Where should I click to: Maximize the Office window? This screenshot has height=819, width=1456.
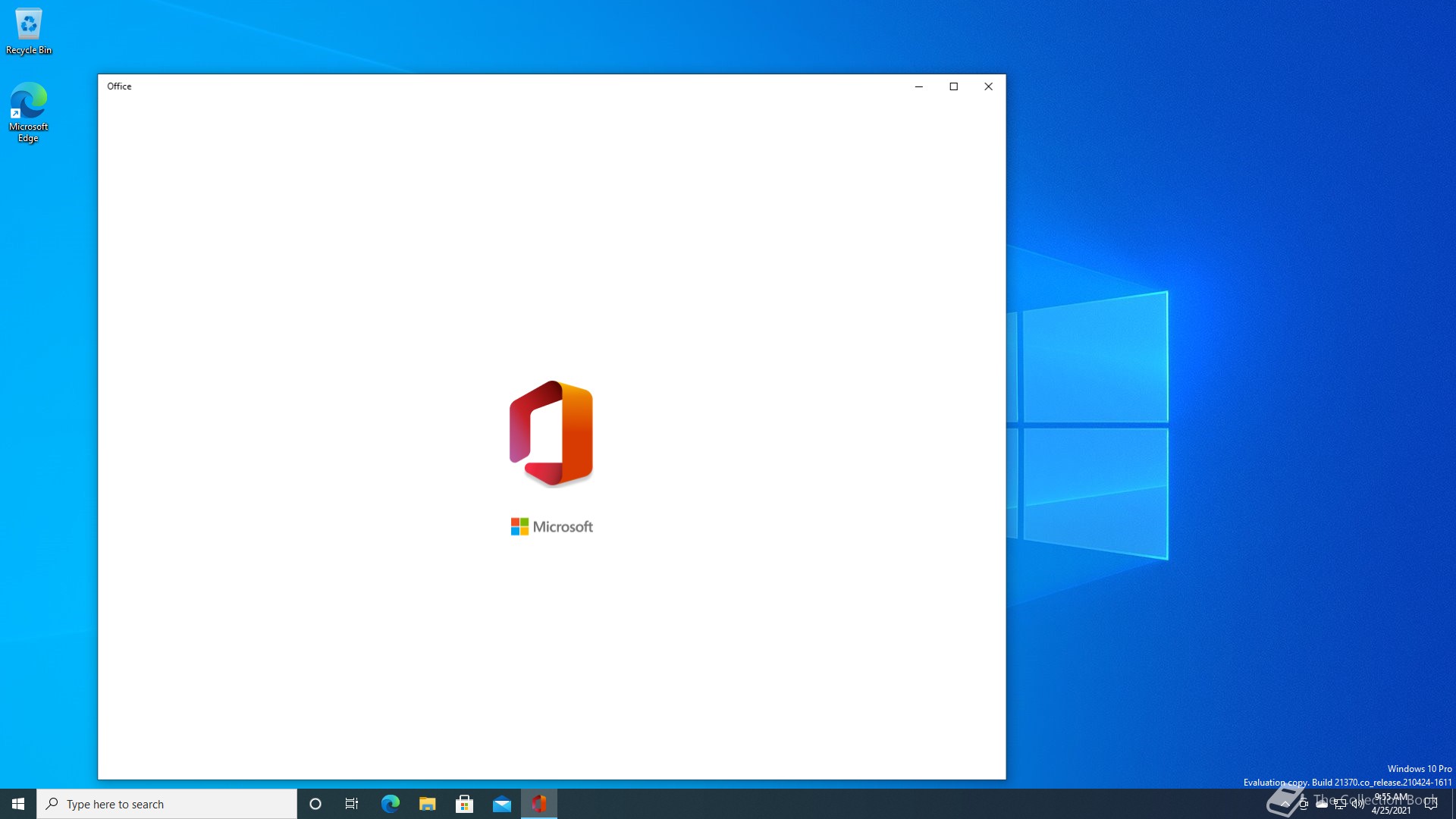pyautogui.click(x=954, y=86)
